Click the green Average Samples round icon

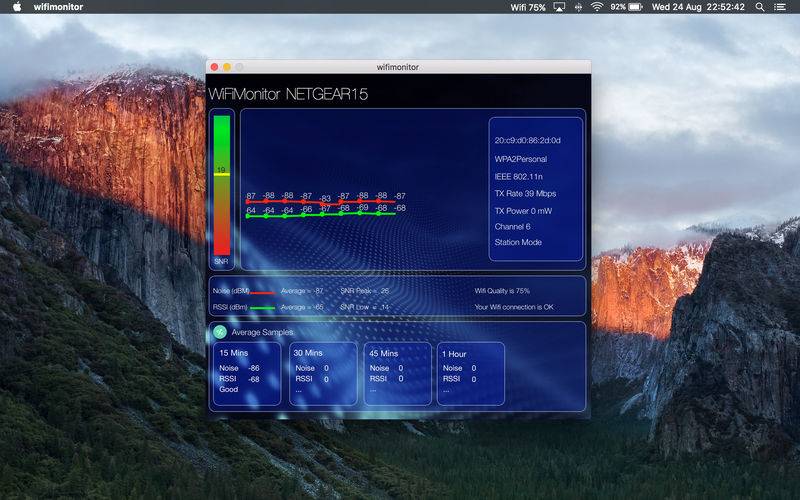point(219,332)
